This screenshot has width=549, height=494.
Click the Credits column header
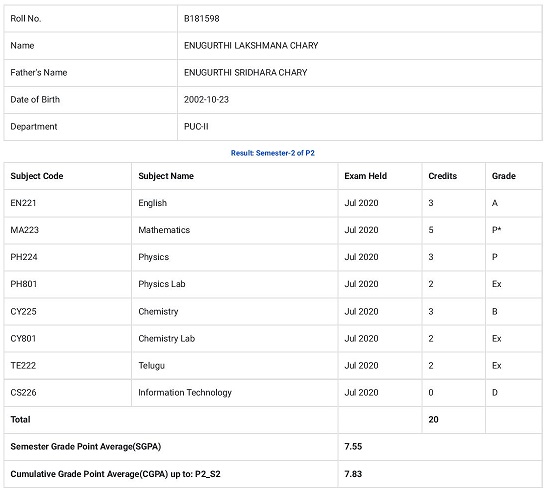443,176
